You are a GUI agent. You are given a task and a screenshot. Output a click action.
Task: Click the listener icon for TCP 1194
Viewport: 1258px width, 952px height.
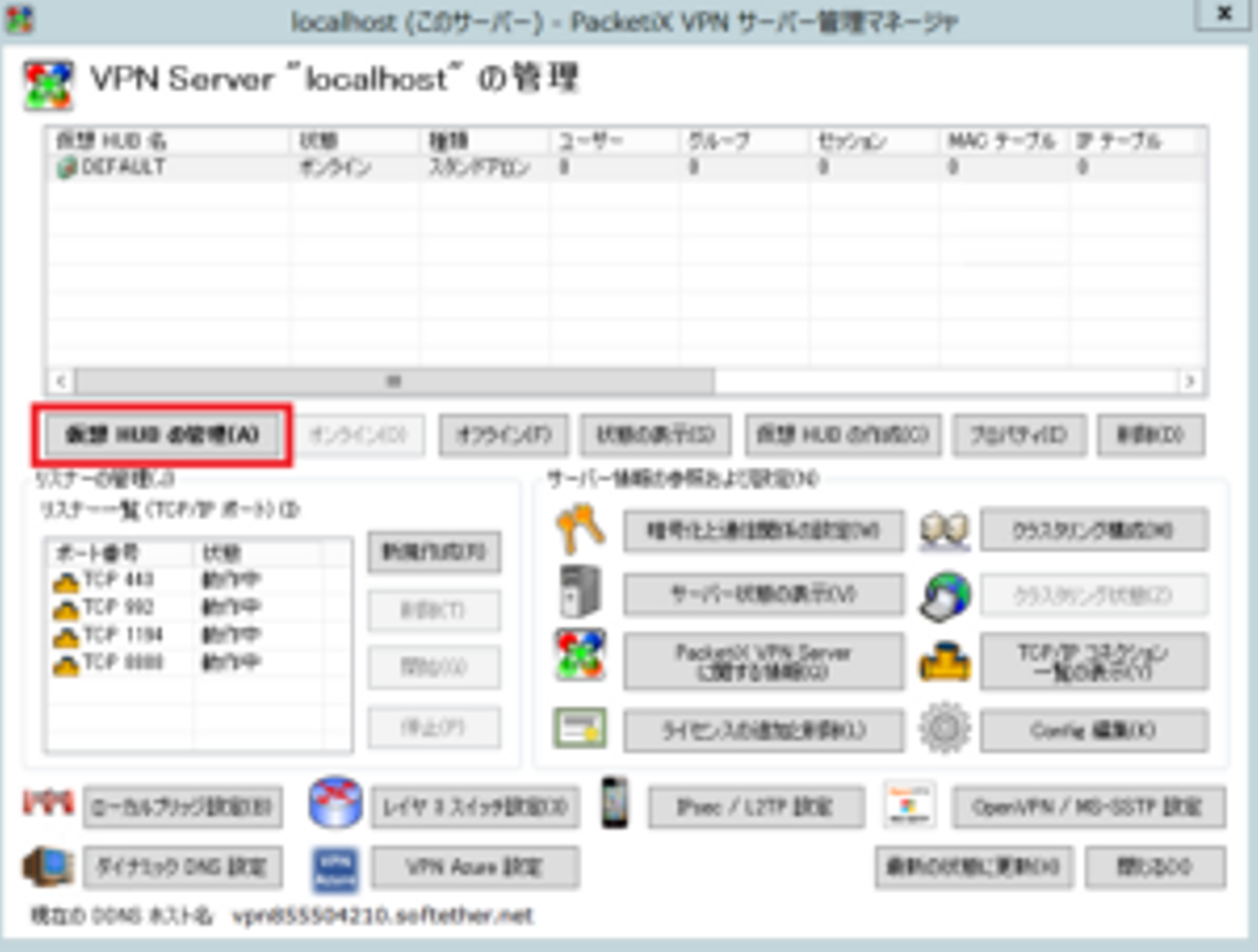click(x=66, y=636)
